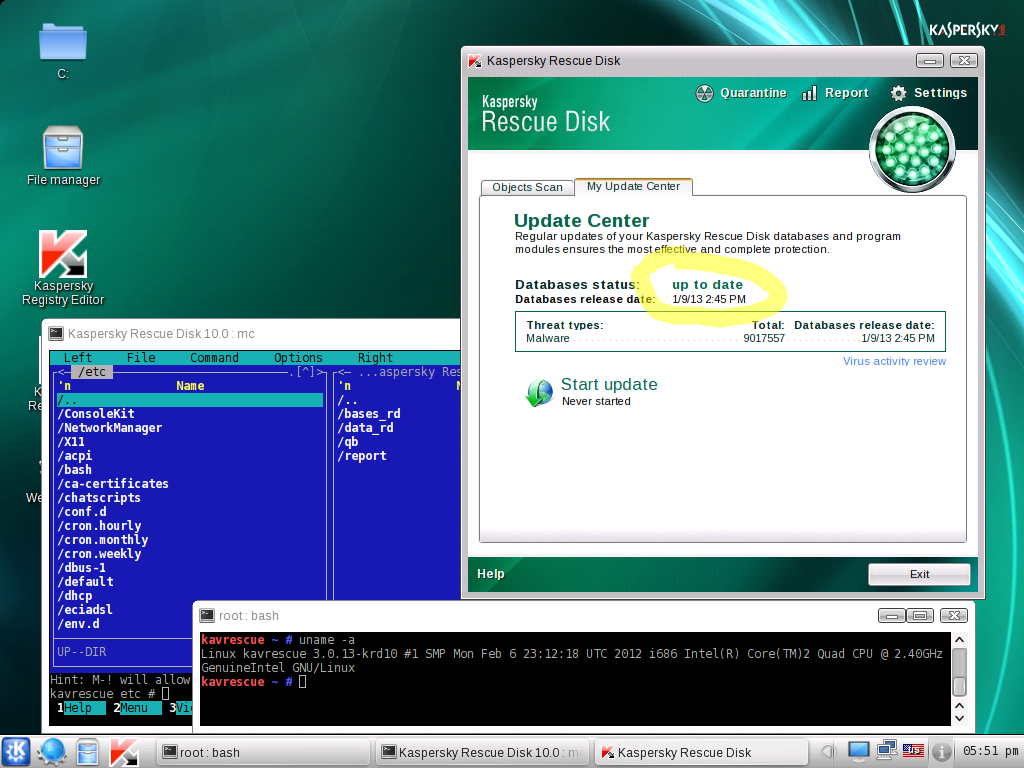Viewport: 1024px width, 768px height.
Task: Open the Options menu in mc
Action: [x=298, y=358]
